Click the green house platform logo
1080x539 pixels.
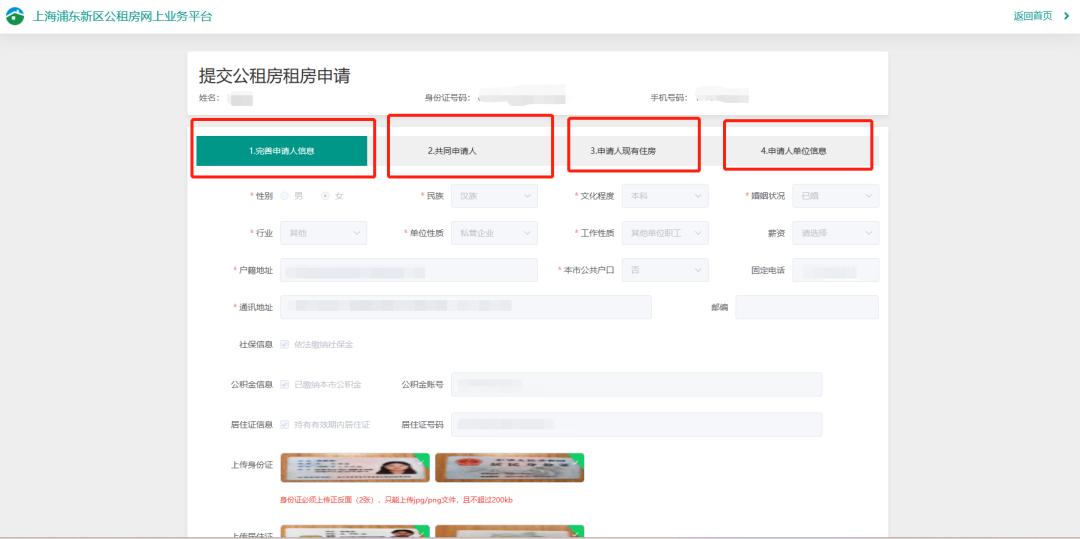(14, 17)
